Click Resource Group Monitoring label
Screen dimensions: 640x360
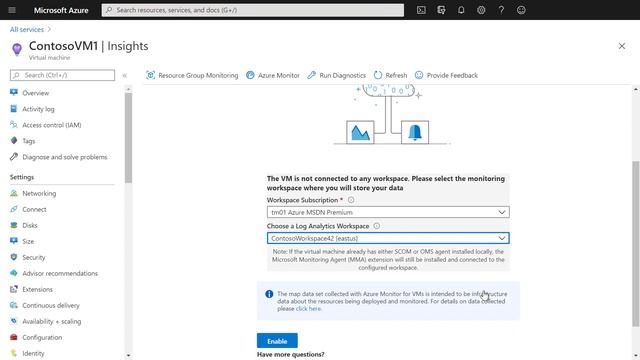(x=198, y=76)
